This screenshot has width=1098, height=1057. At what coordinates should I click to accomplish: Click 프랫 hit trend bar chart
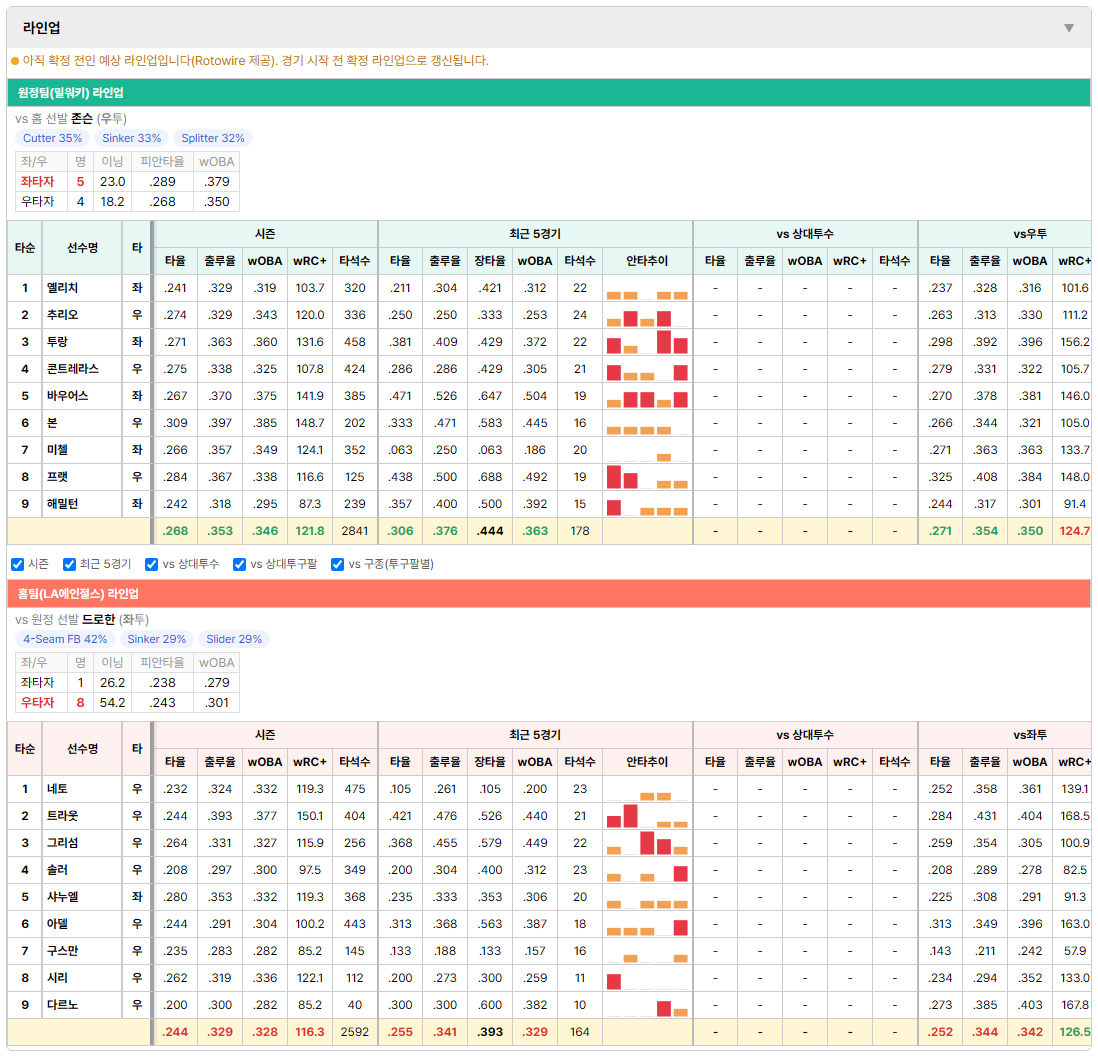tap(647, 478)
